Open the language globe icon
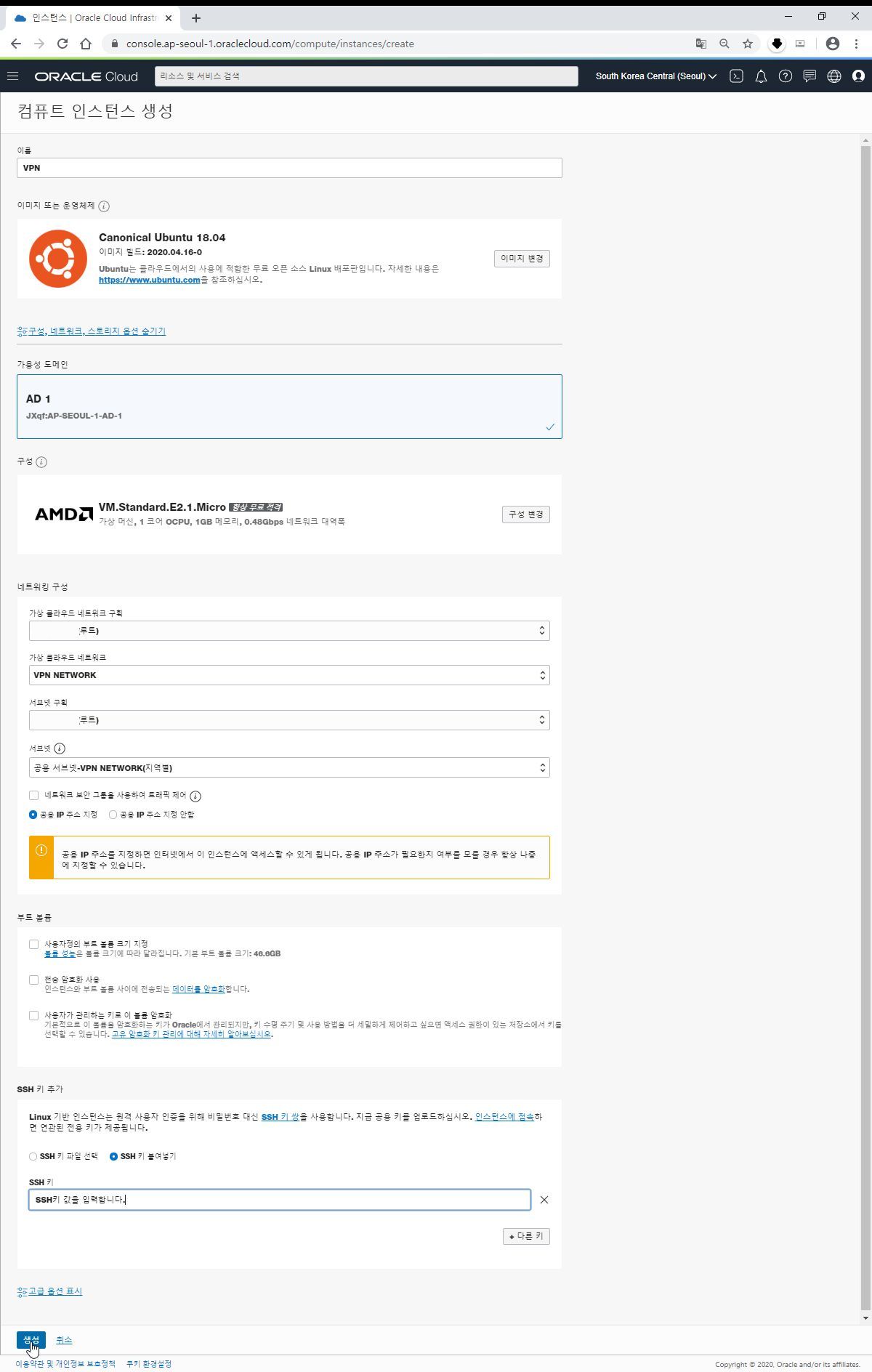The width and height of the screenshot is (872, 1372). click(834, 76)
